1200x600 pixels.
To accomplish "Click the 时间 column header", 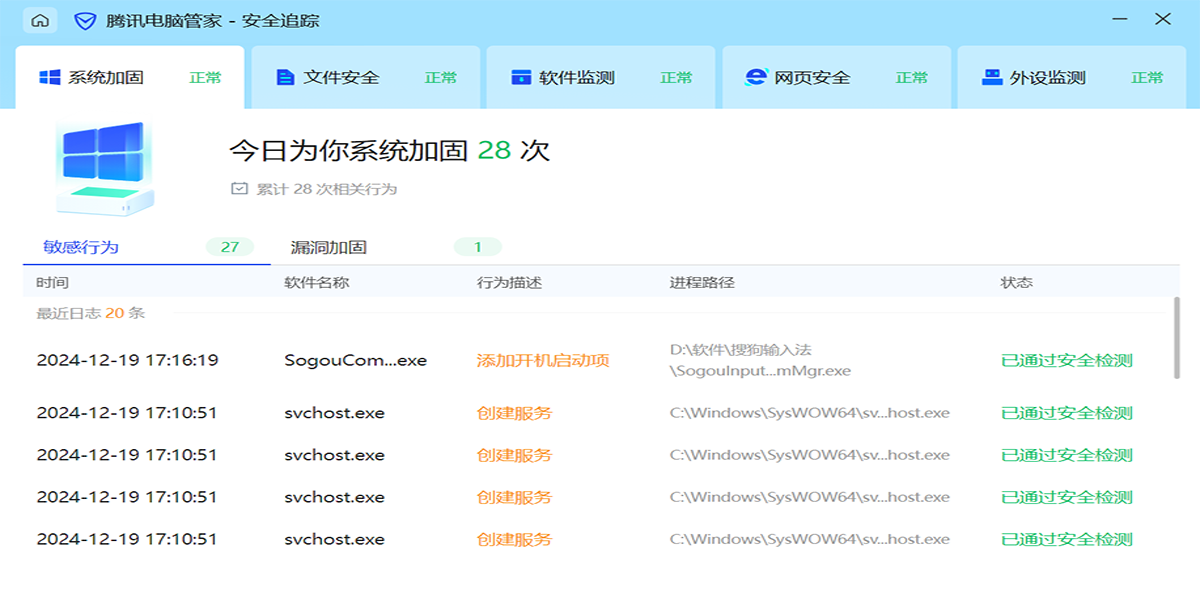I will (x=53, y=282).
